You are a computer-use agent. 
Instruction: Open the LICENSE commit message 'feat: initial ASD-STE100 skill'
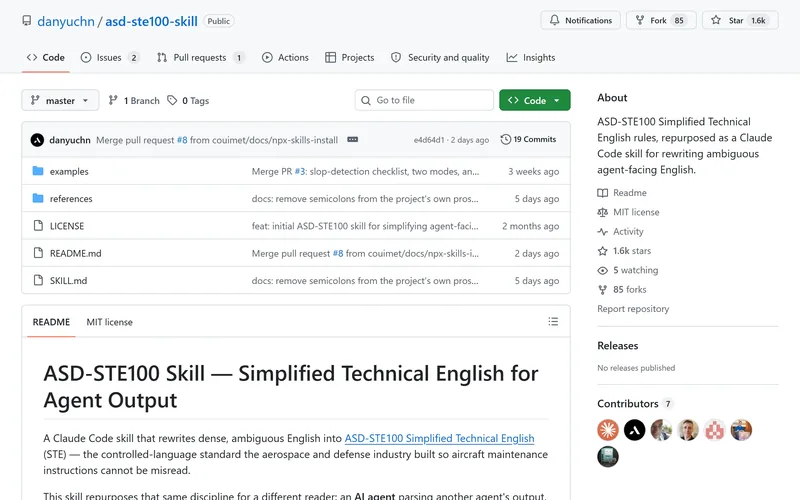point(365,226)
